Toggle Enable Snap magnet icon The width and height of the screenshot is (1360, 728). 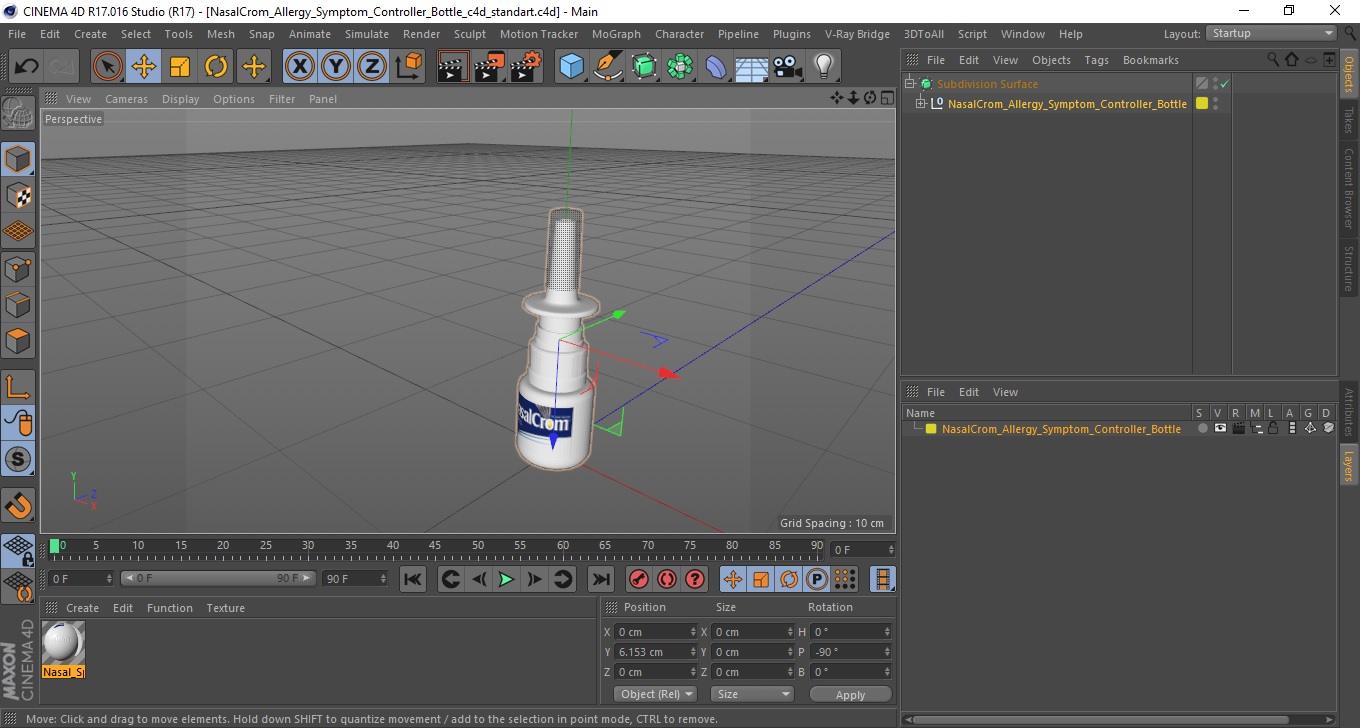pyautogui.click(x=18, y=505)
